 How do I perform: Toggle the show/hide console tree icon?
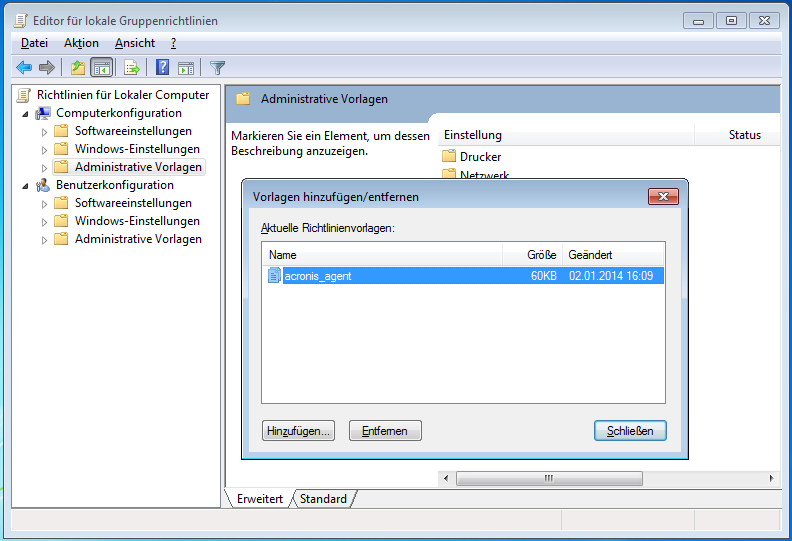[x=101, y=68]
